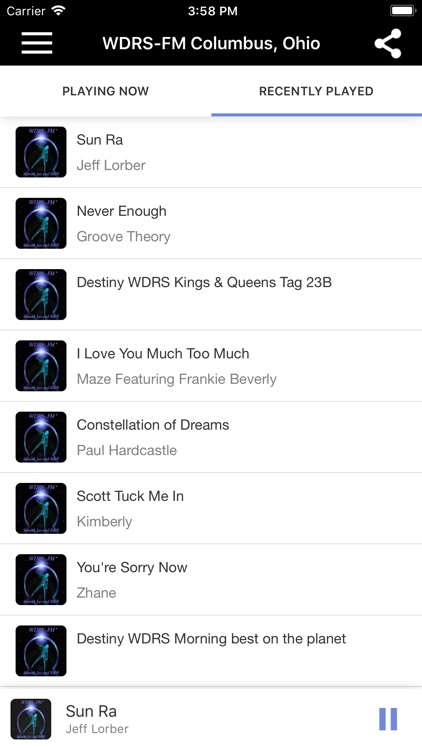Screen dimensions: 422x750
Task: Choose Destiny WDRS Kings & Queens Tag 23B
Action: click(x=211, y=295)
